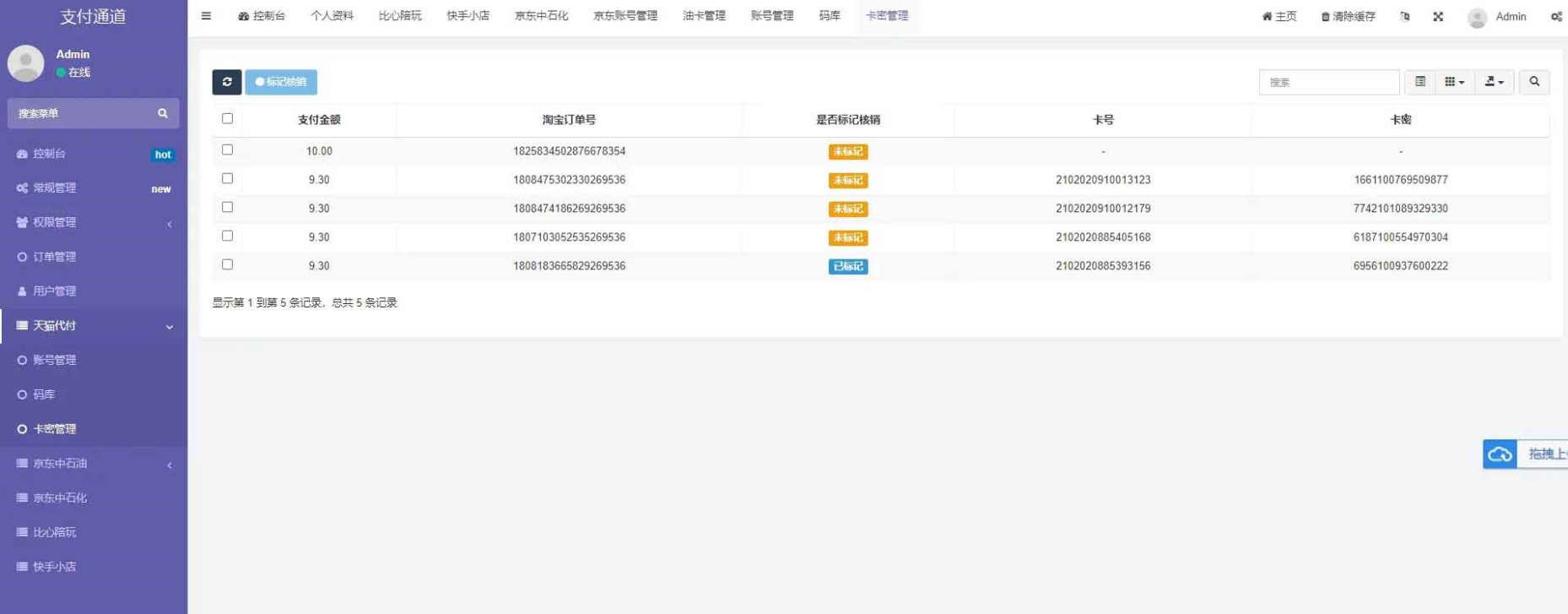Select the row with payment amount 10.00

pos(227,150)
